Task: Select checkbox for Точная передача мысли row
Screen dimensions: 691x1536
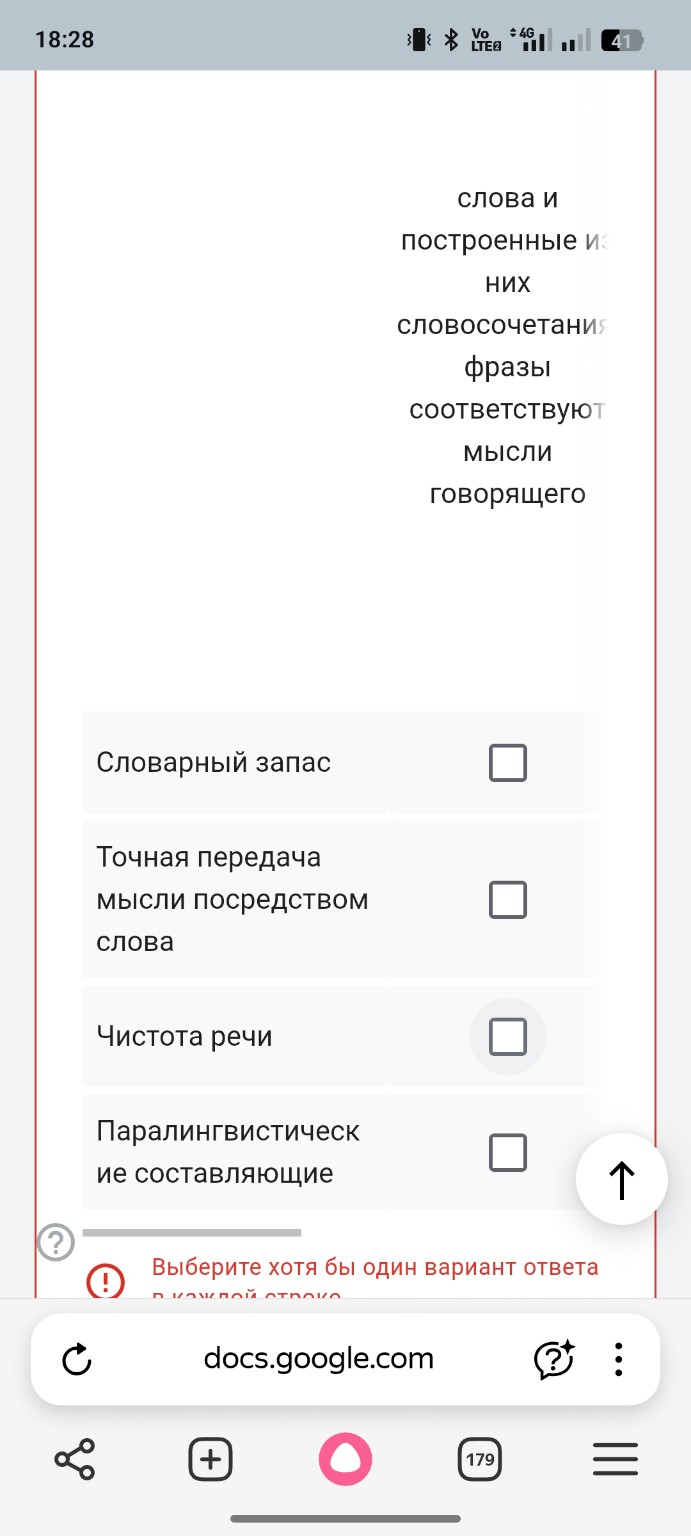Action: 508,899
